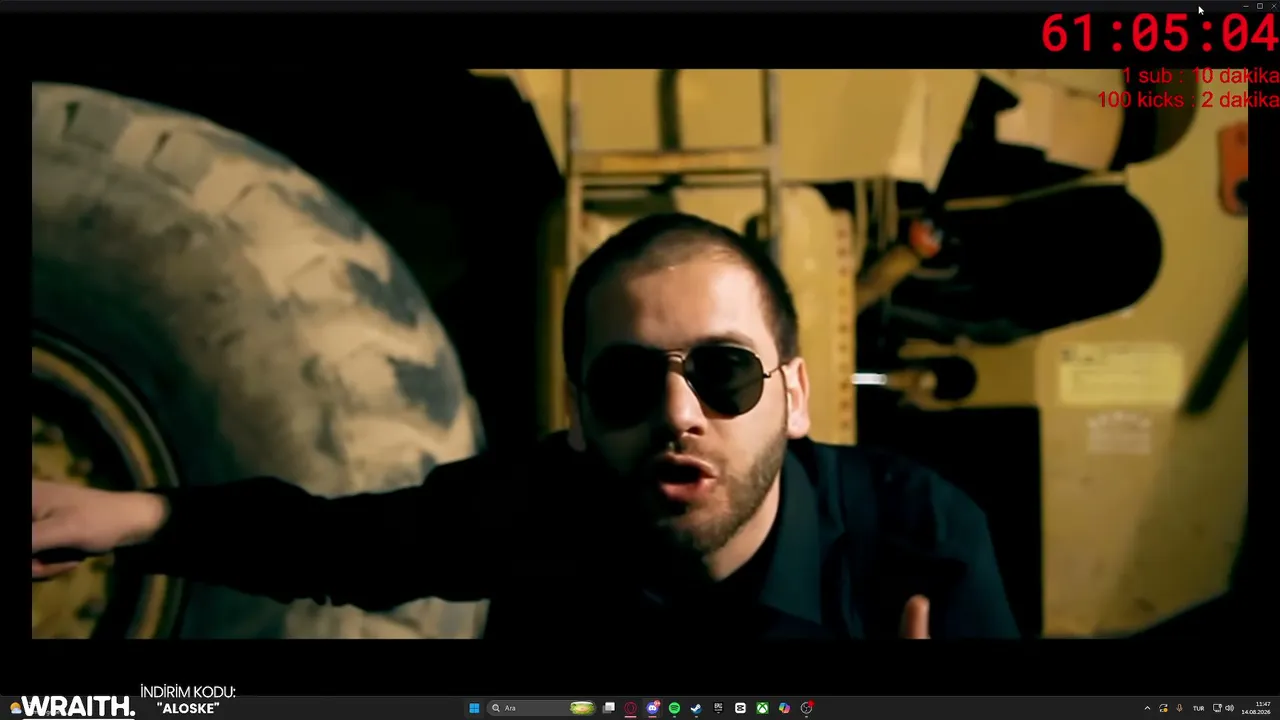1280x720 pixels.
Task: Open network settings from the tray
Action: pyautogui.click(x=1217, y=708)
